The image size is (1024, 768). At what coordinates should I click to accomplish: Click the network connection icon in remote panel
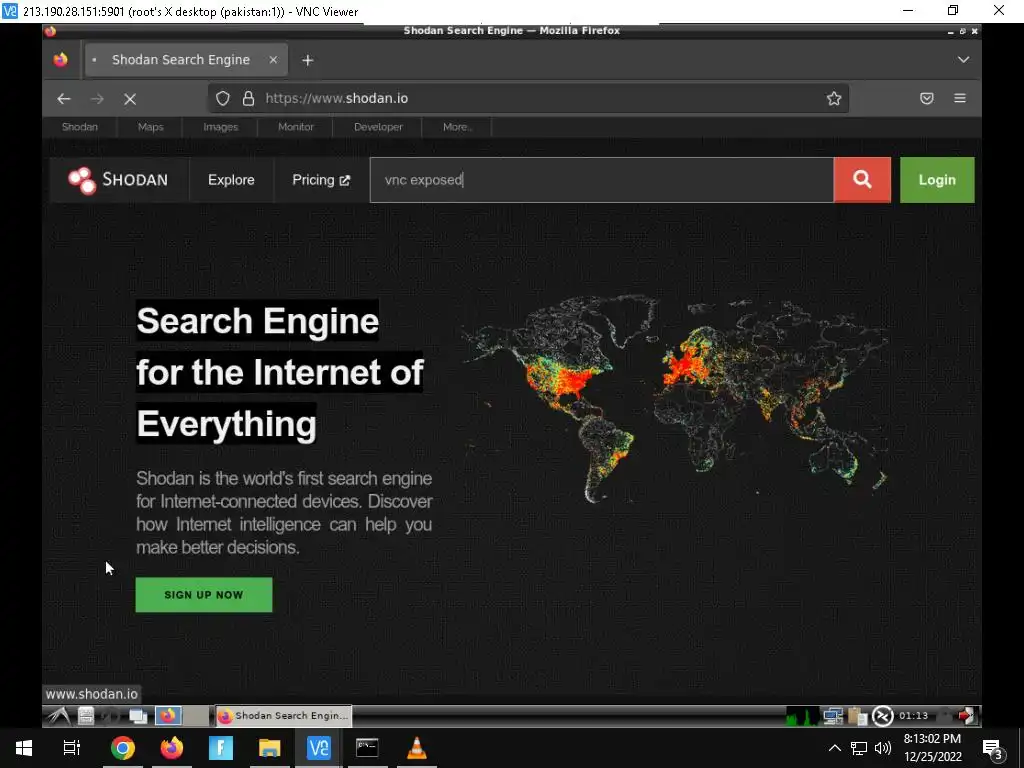point(833,716)
